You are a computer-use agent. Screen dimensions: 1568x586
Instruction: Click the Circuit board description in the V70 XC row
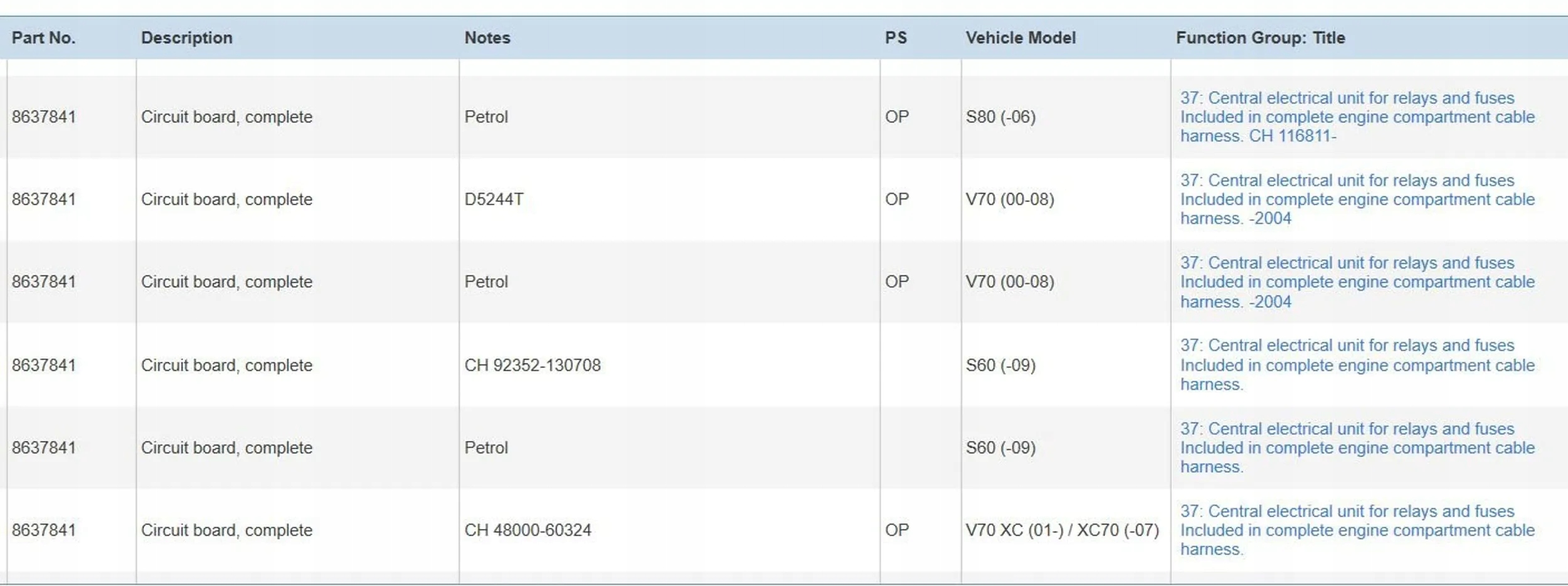pos(226,531)
